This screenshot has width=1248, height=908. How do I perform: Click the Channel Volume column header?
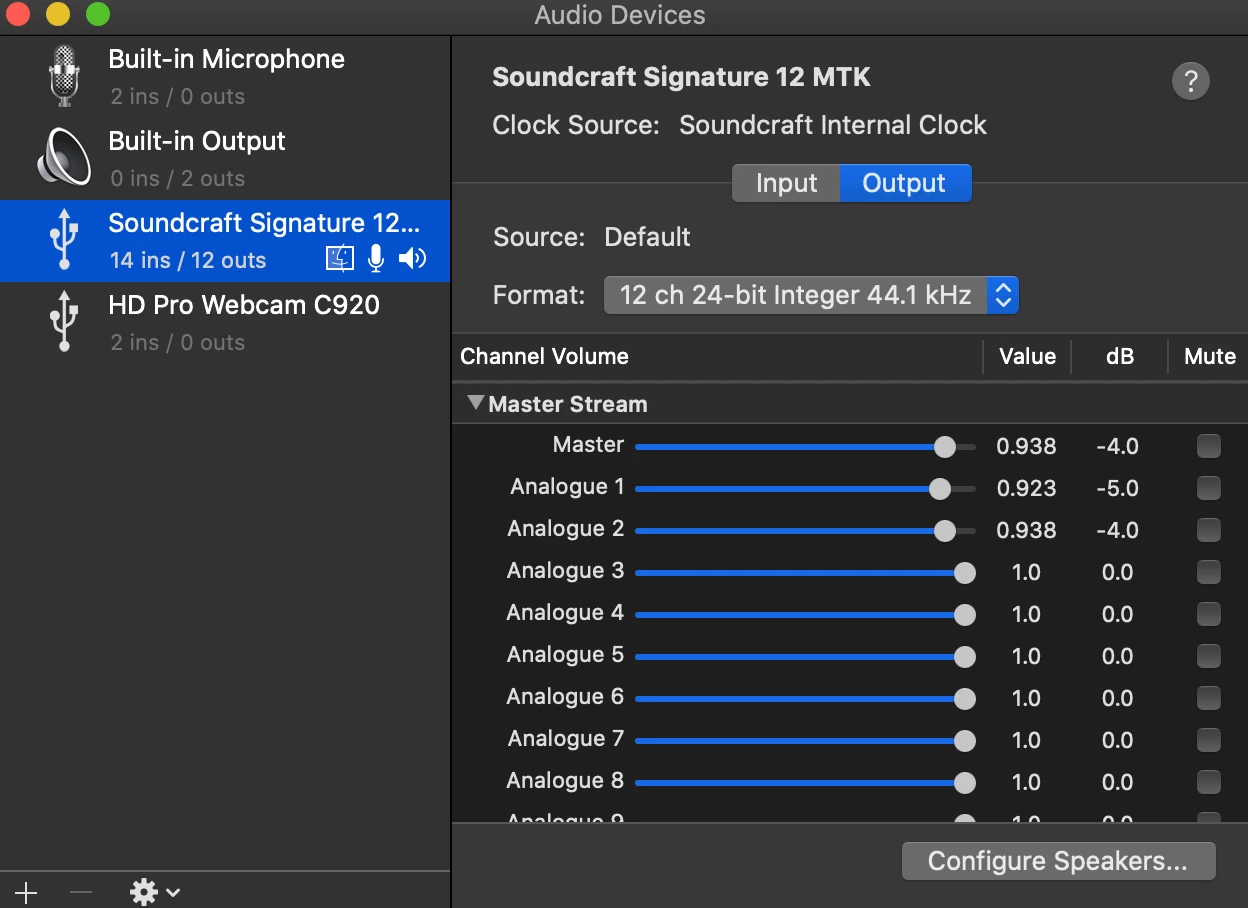(544, 356)
